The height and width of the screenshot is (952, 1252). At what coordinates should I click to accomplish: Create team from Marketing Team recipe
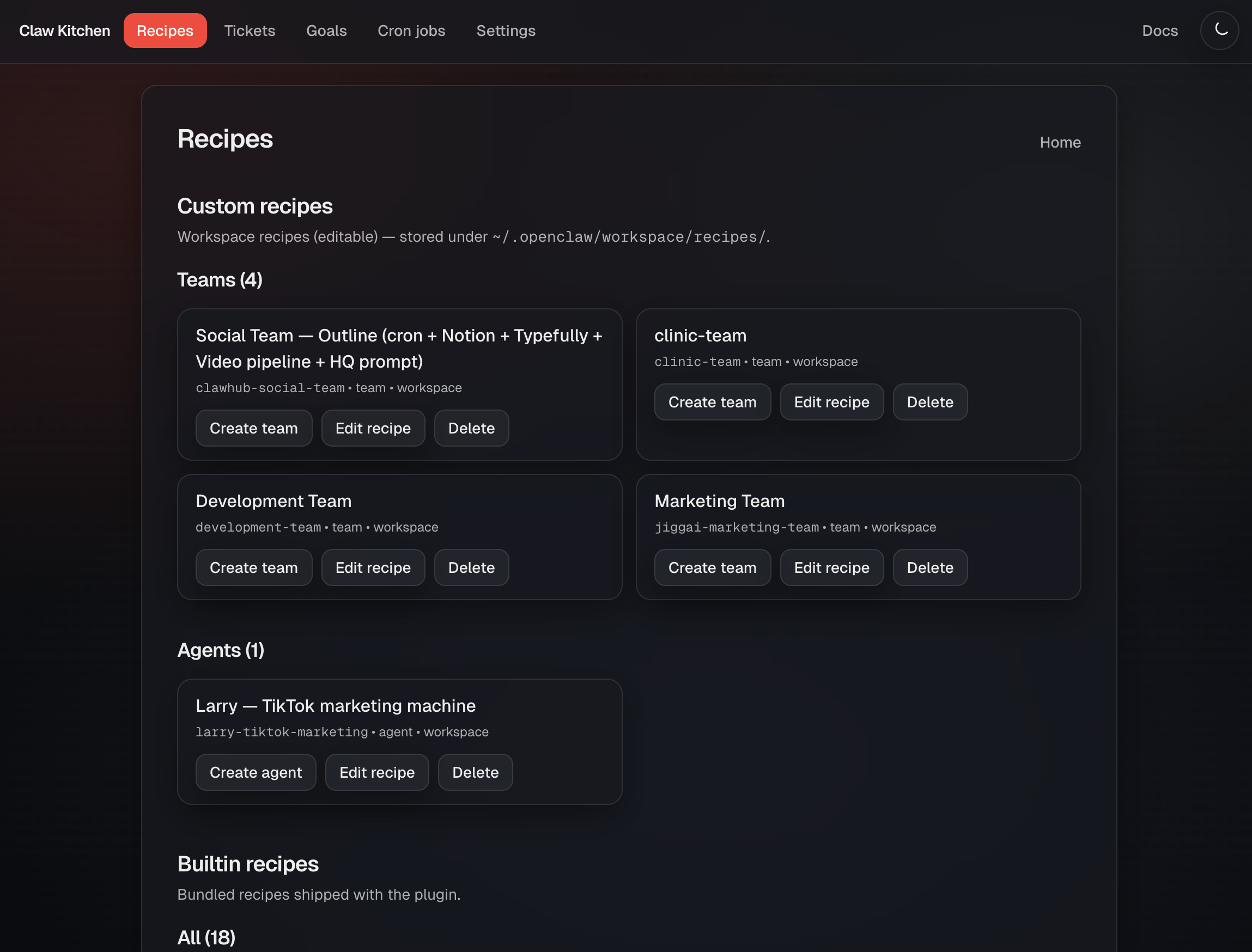(712, 568)
